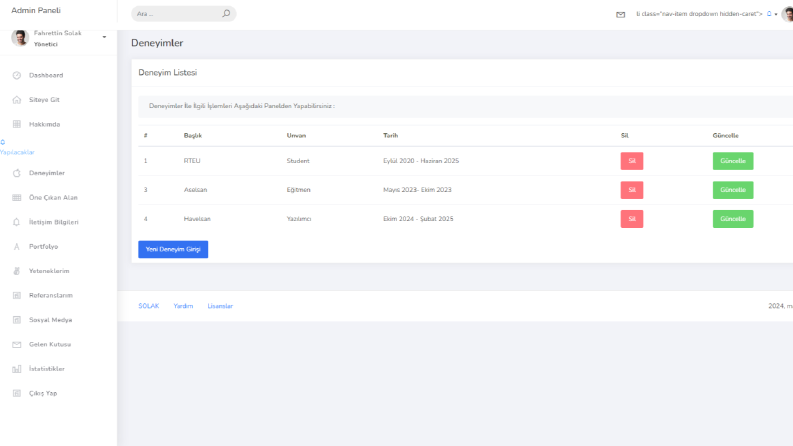Click the Deneyimler sidebar icon

(x=17, y=173)
